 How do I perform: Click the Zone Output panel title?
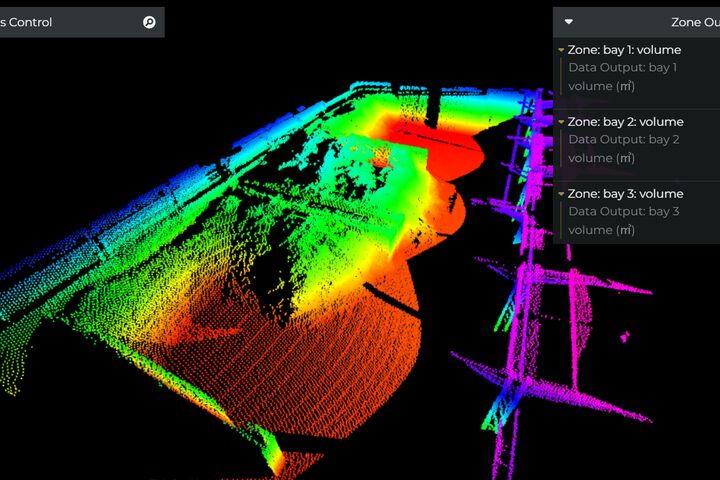point(695,22)
